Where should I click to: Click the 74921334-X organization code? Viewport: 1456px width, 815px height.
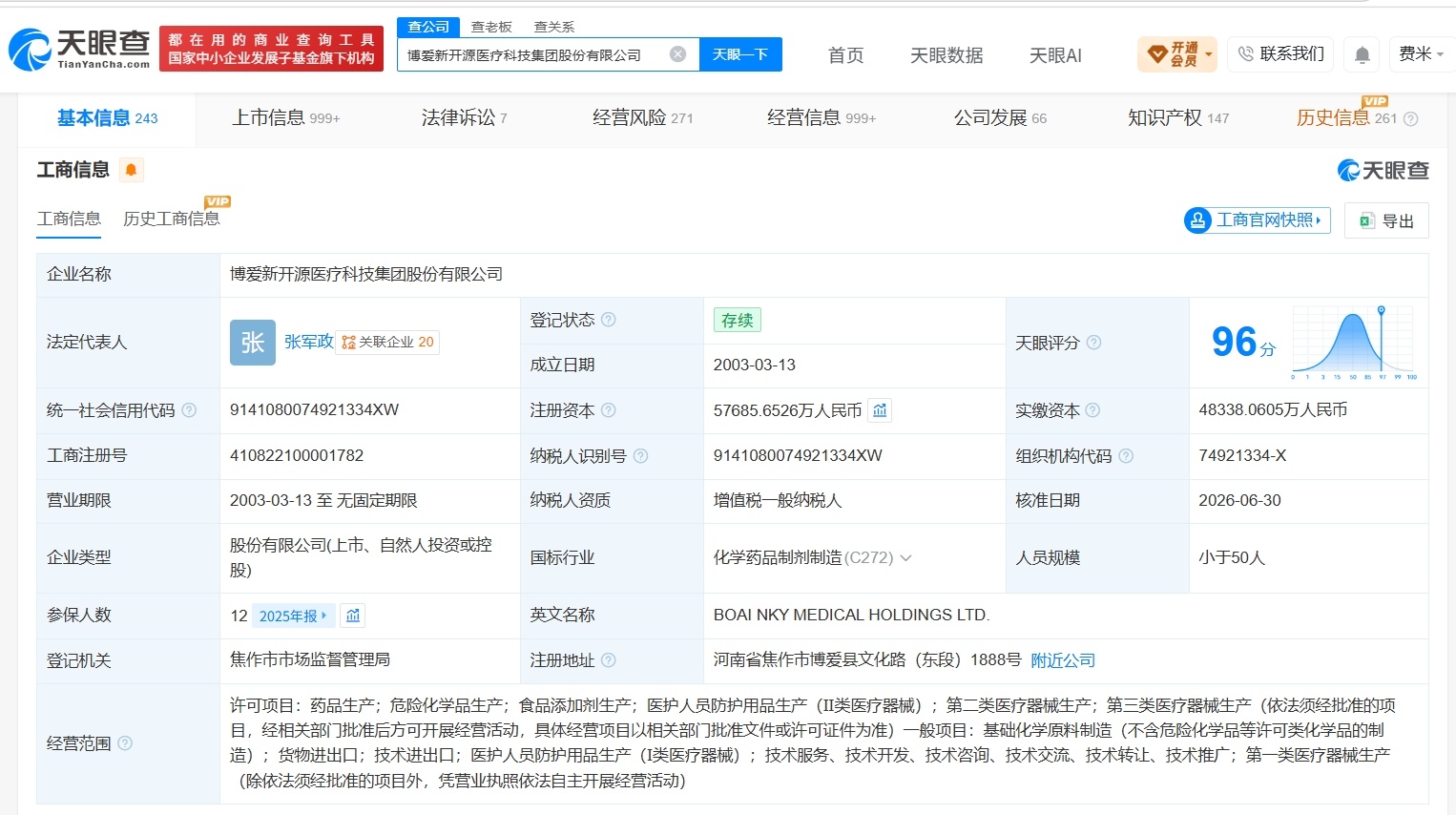tap(1242, 456)
